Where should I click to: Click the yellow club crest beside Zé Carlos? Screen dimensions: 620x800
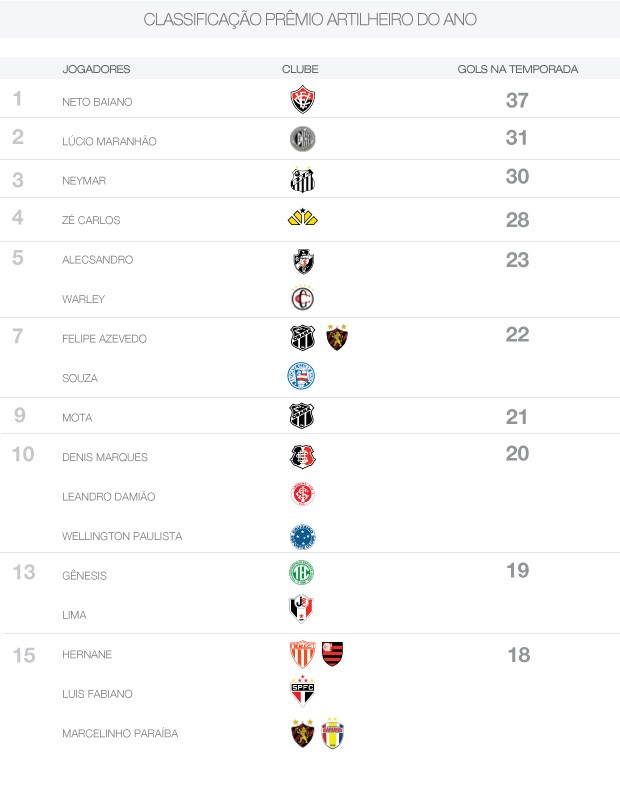coord(302,218)
